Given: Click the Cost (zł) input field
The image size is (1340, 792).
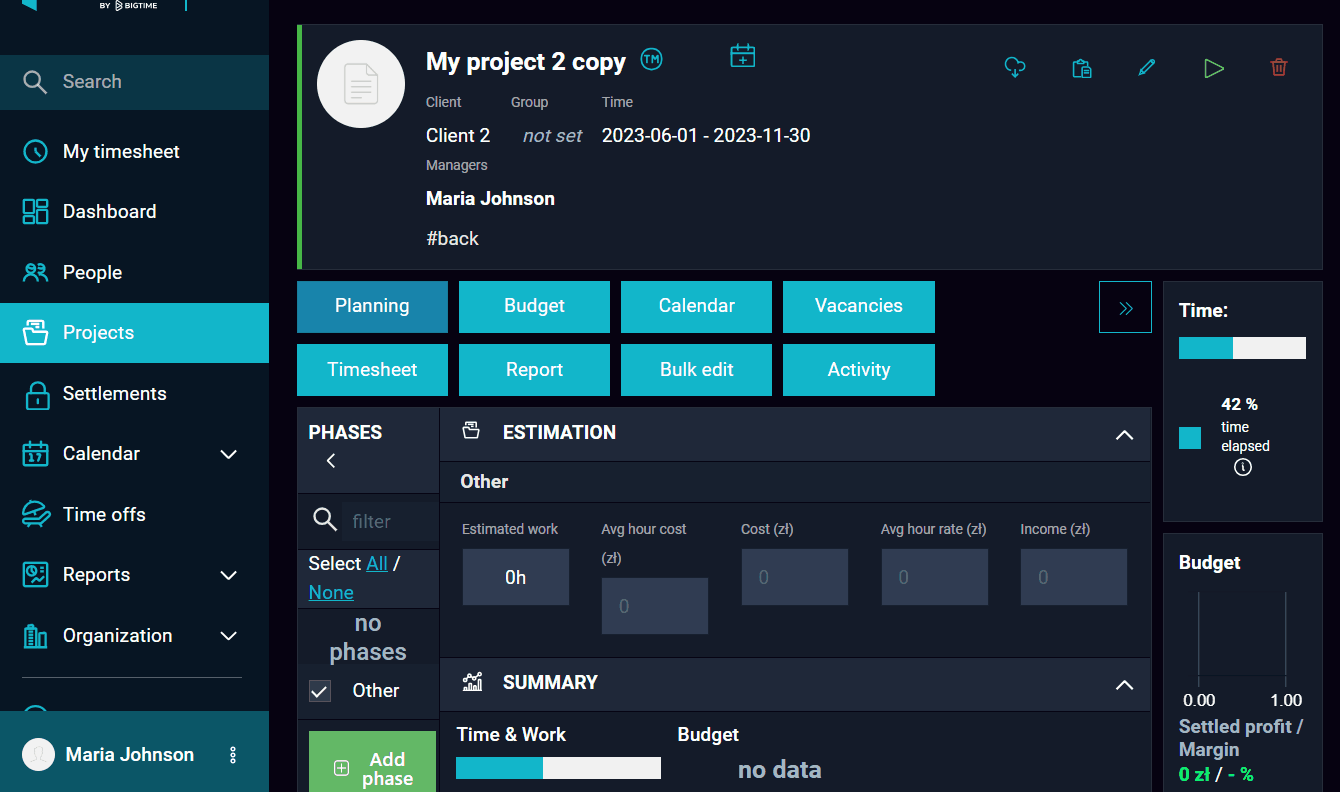Looking at the screenshot, I should pos(794,577).
